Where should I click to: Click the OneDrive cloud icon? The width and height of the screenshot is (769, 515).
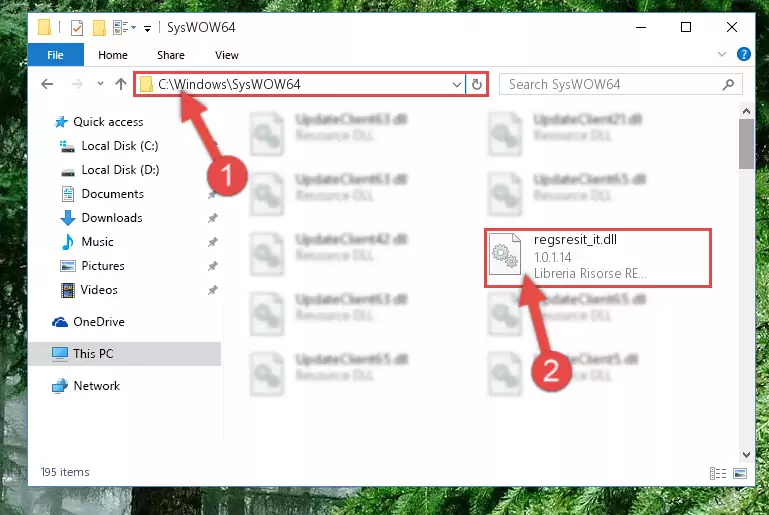tap(60, 322)
